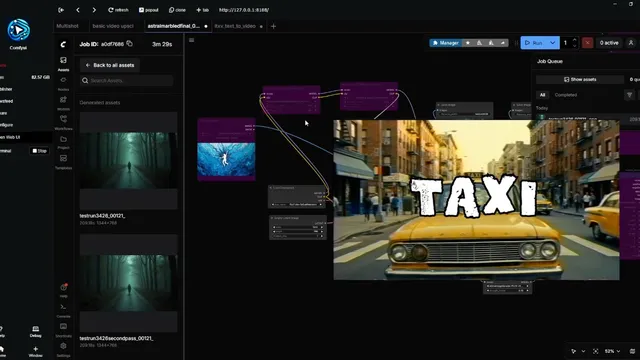Expand pointer mode dropdown chevron
This screenshot has height=360, width=640.
click(583, 351)
